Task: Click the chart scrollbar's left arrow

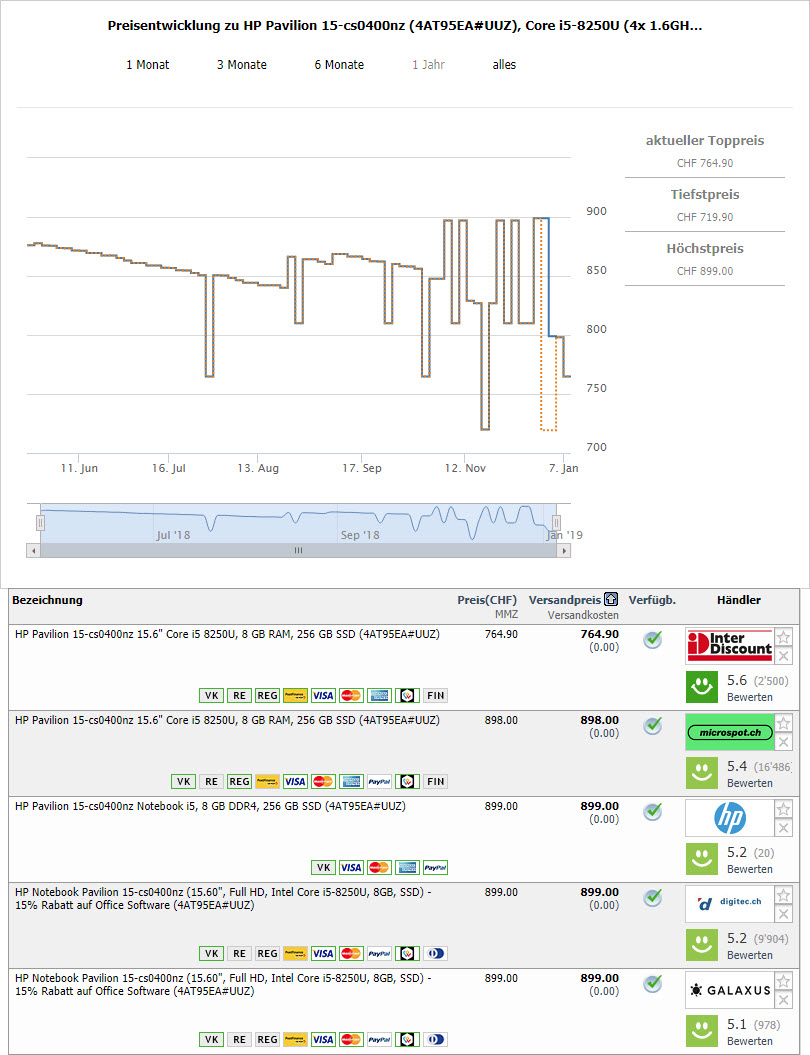Action: [34, 551]
